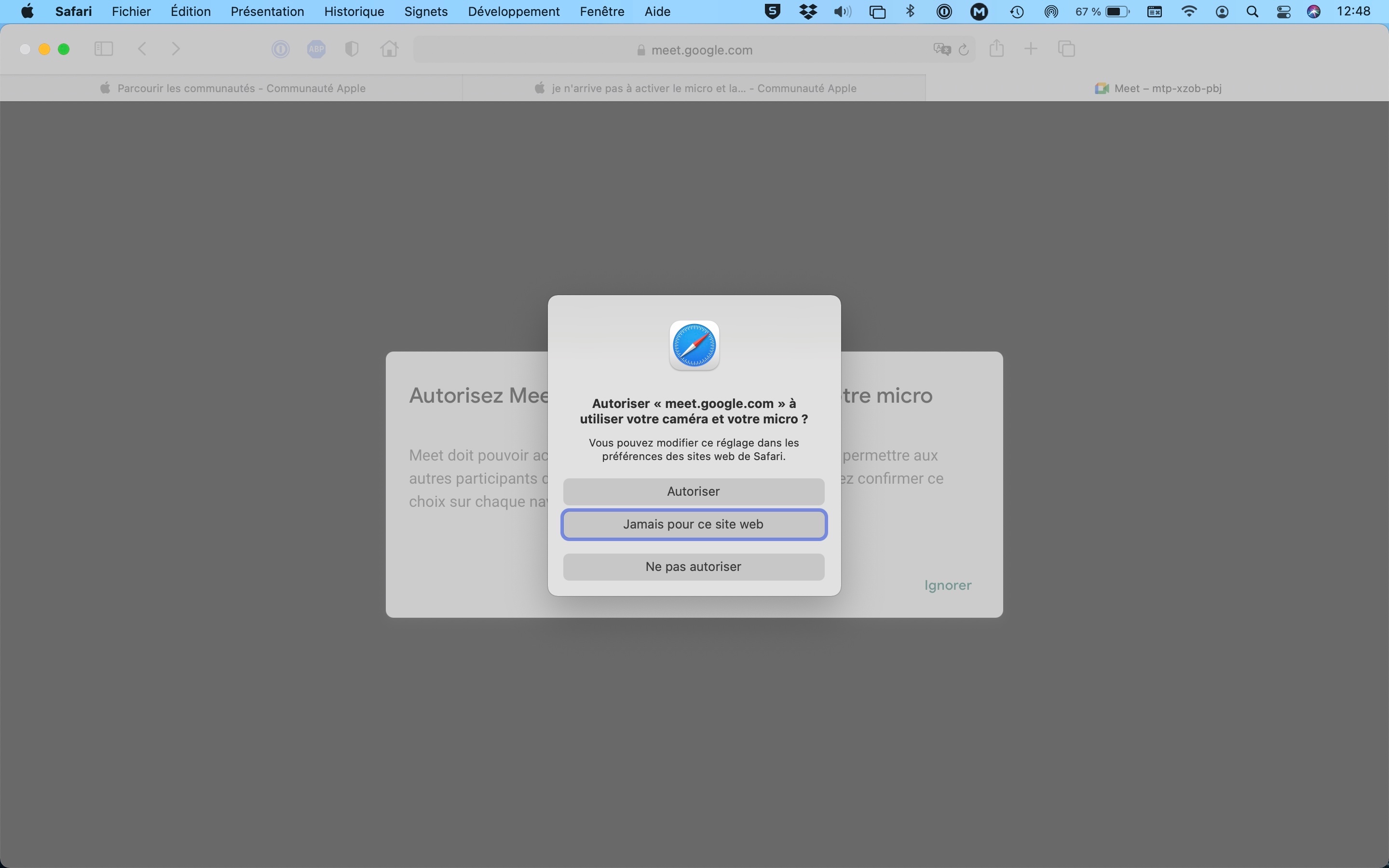This screenshot has width=1389, height=868.
Task: Open a new tab with plus icon
Action: pyautogui.click(x=1031, y=49)
